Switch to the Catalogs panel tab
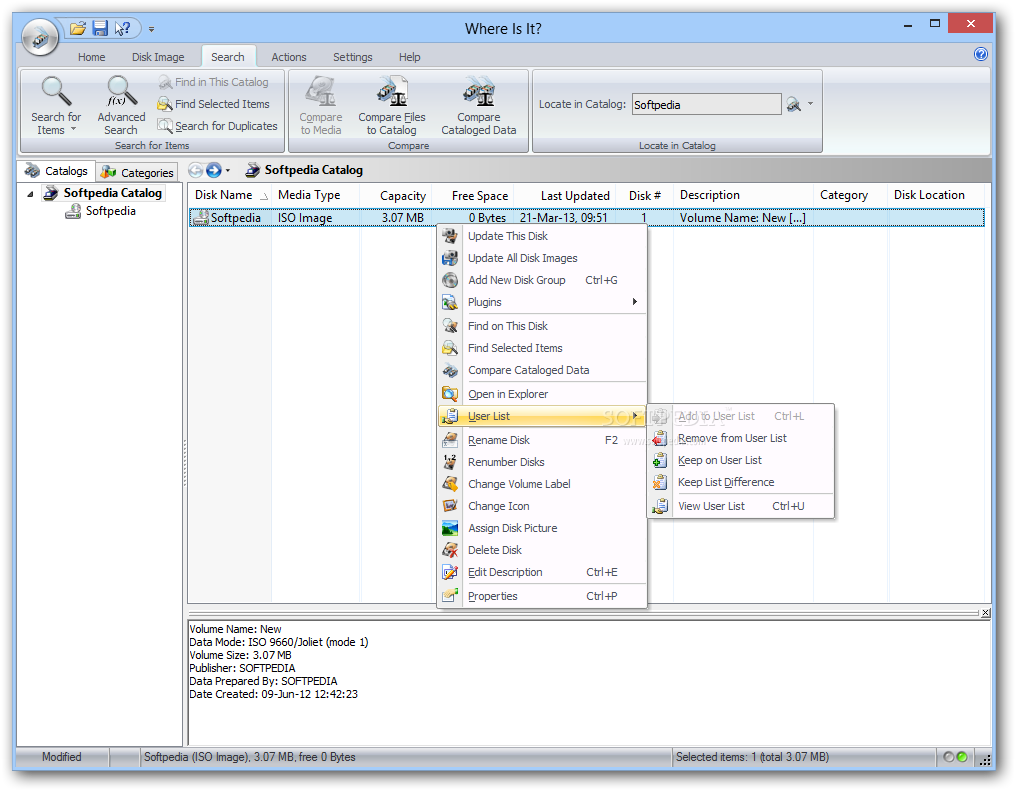The width and height of the screenshot is (1016, 791). coord(56,171)
